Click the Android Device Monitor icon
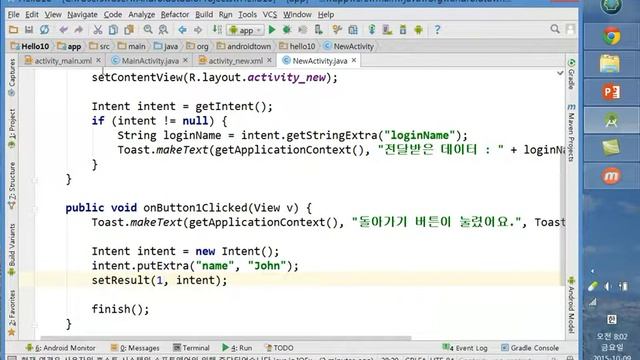Image resolution: width=640 pixels, height=360 pixels. click(x=418, y=30)
